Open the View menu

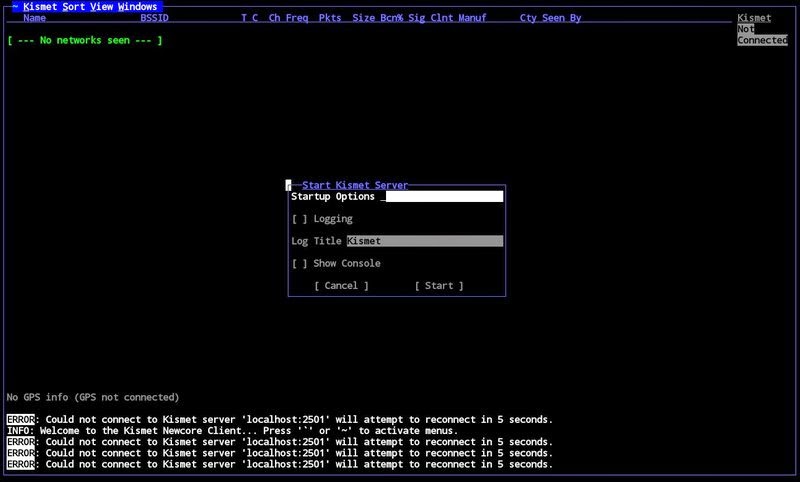[x=101, y=7]
